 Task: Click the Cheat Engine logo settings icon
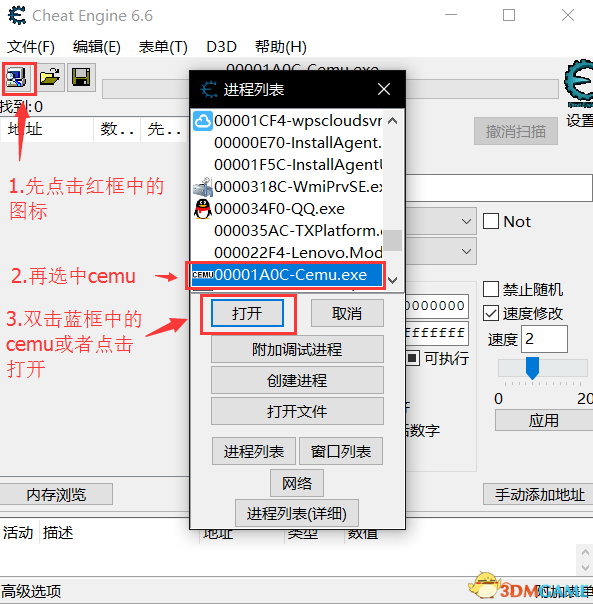[579, 83]
